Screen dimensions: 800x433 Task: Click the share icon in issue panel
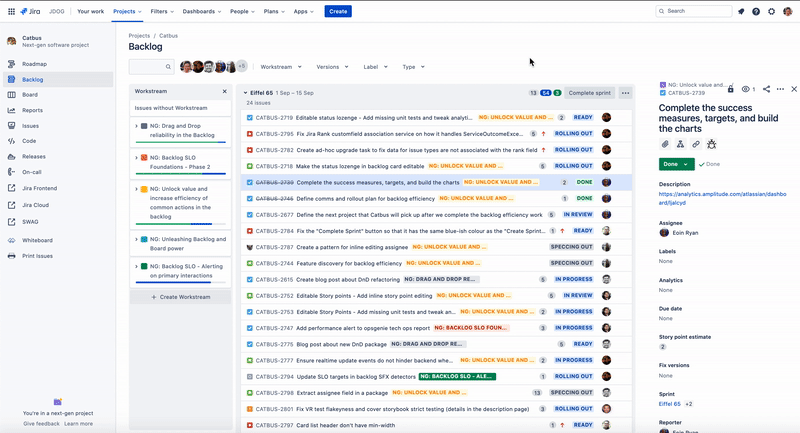(x=766, y=89)
